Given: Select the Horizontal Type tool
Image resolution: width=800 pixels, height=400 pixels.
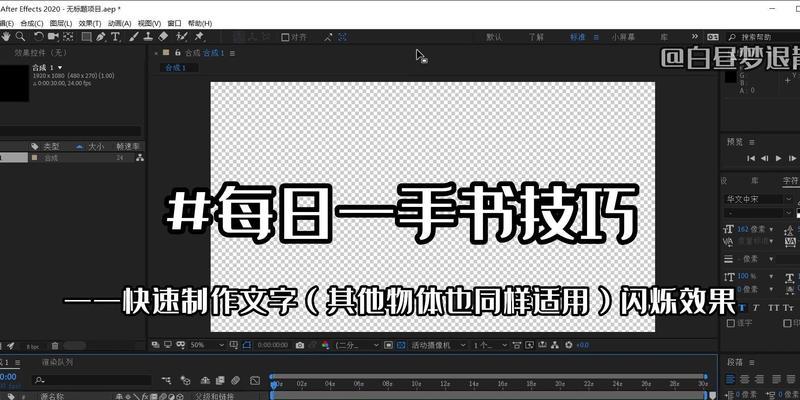Looking at the screenshot, I should pos(115,36).
